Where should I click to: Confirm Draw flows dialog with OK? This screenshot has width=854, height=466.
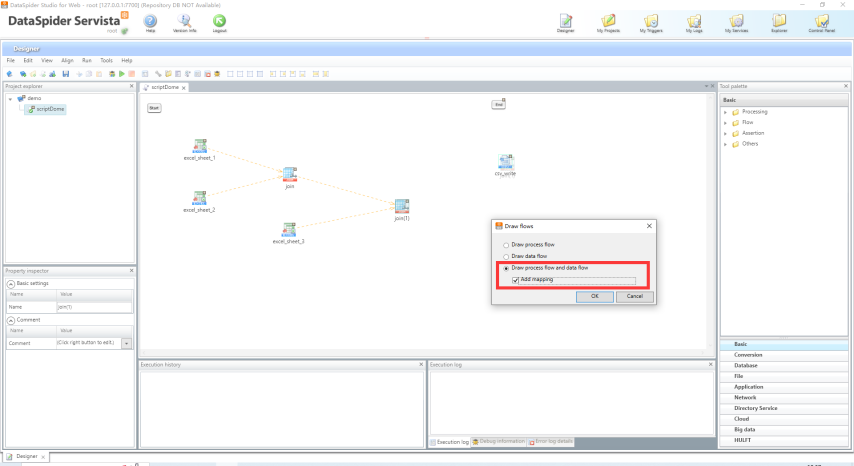[595, 296]
